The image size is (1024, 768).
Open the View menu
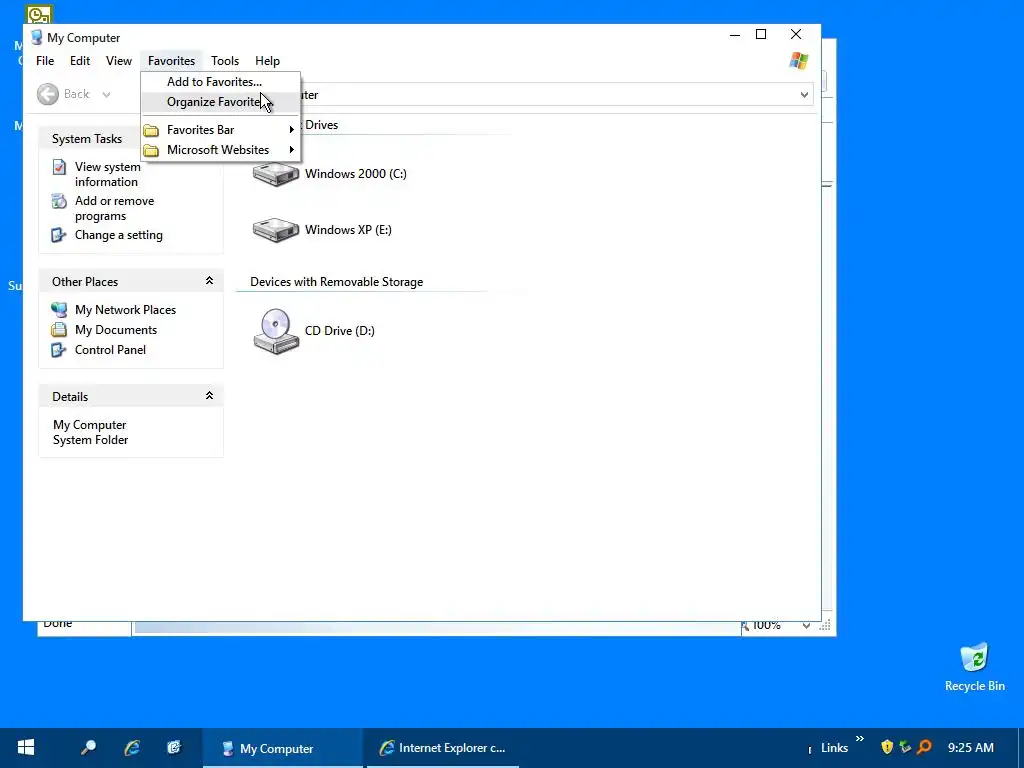coord(119,61)
